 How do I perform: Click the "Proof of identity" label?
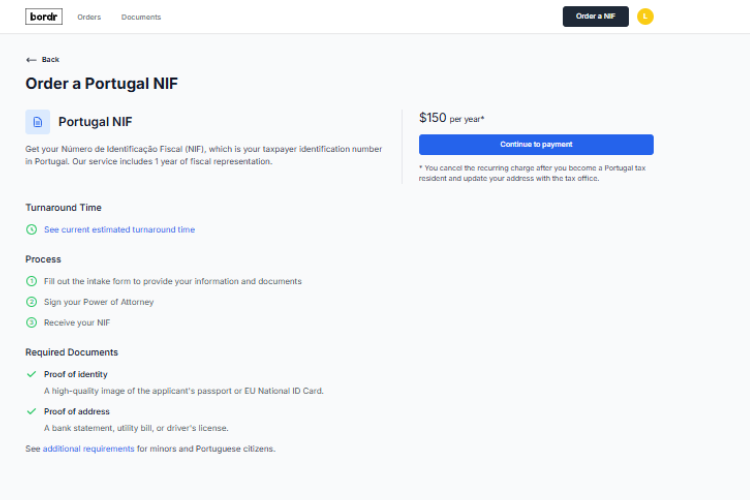coord(76,374)
